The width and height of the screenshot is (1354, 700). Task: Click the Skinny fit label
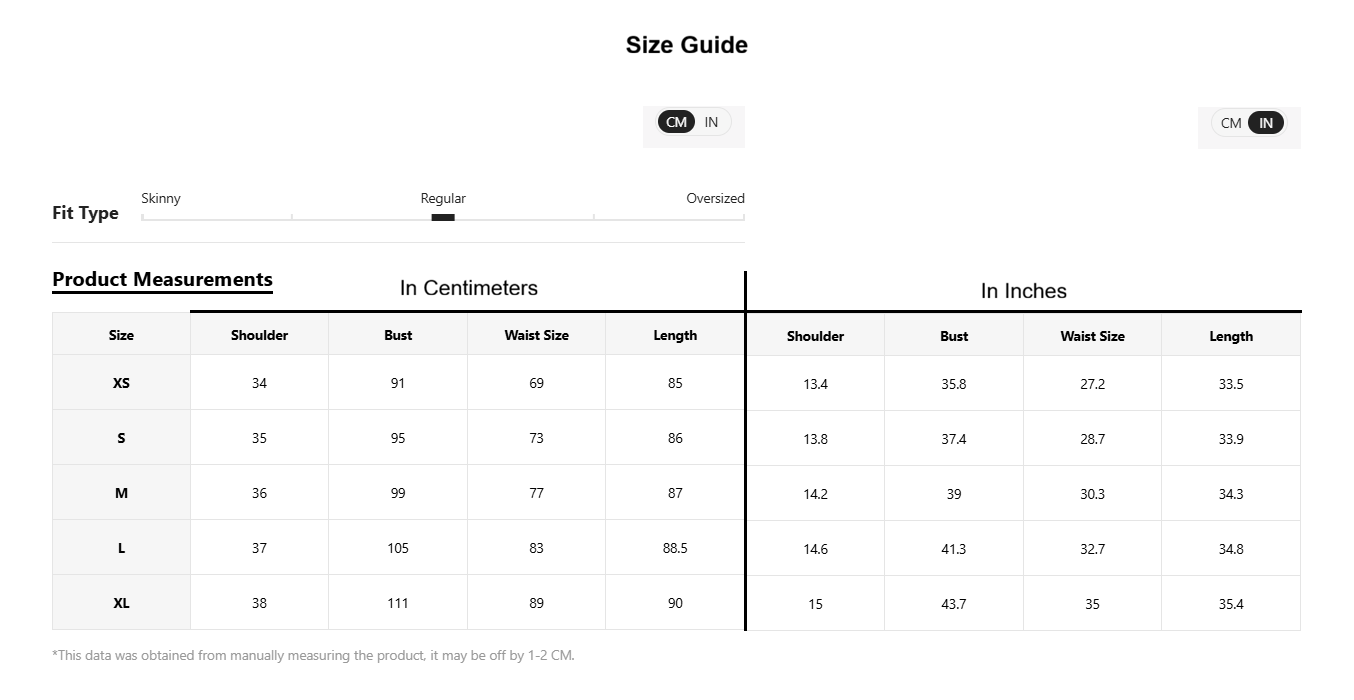click(161, 198)
